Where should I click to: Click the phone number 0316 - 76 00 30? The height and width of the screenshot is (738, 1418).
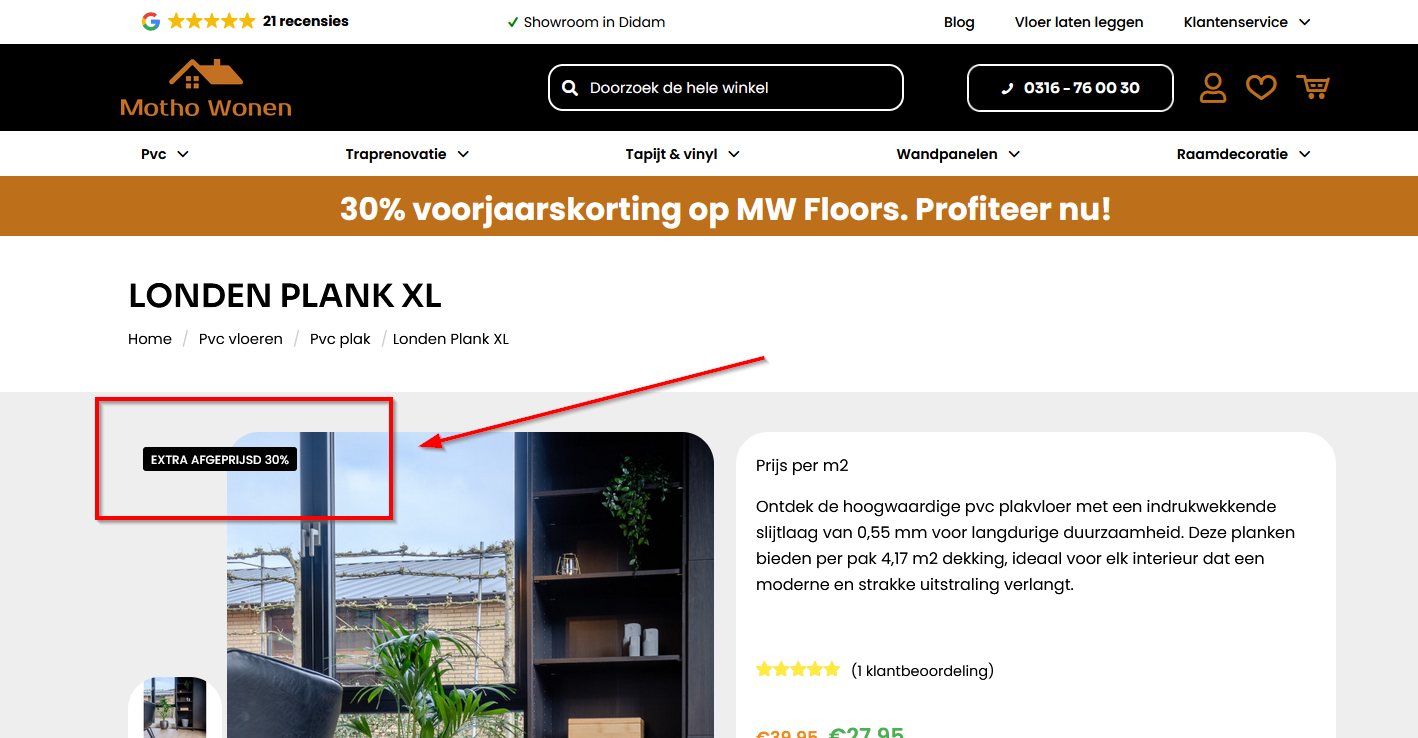pos(1070,88)
